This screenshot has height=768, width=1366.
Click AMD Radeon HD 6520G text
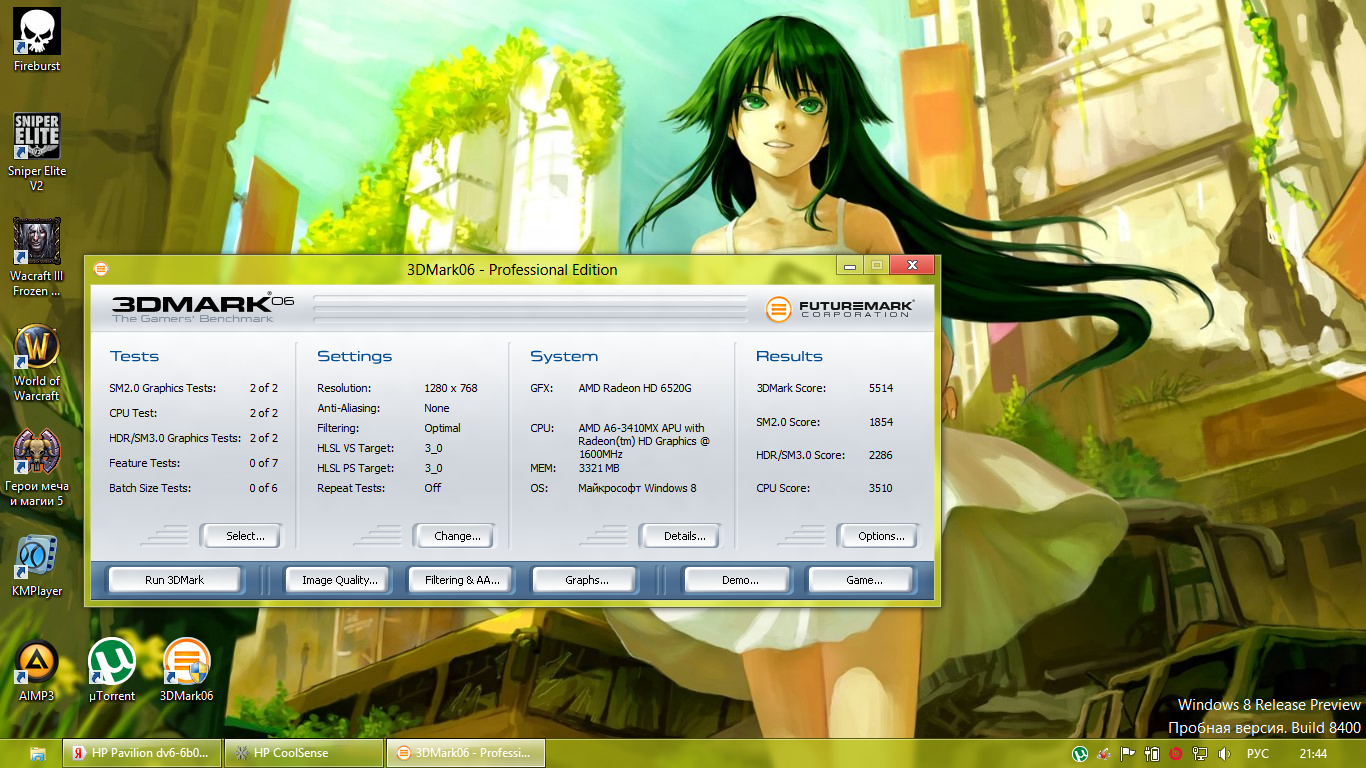point(635,388)
